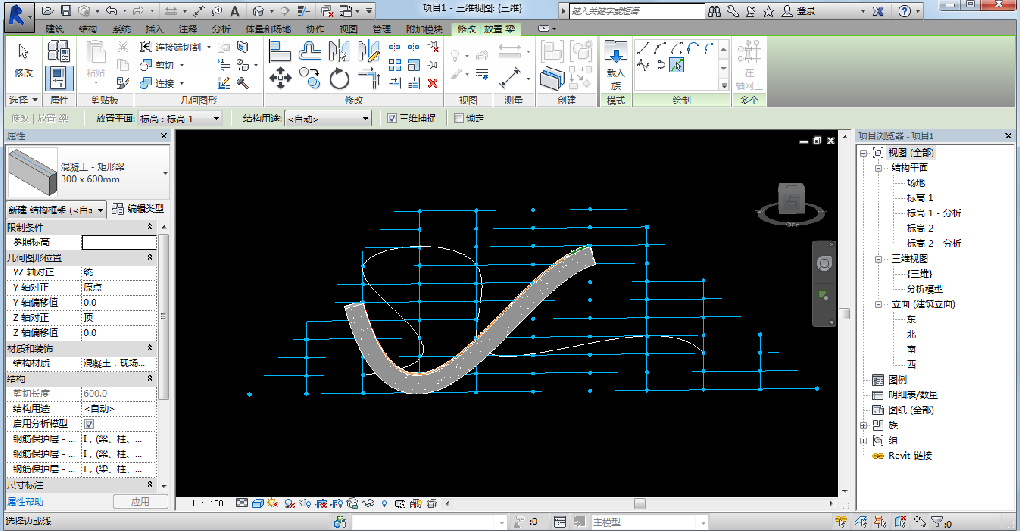
Task: Click the 参照标高 input field
Action: click(118, 242)
